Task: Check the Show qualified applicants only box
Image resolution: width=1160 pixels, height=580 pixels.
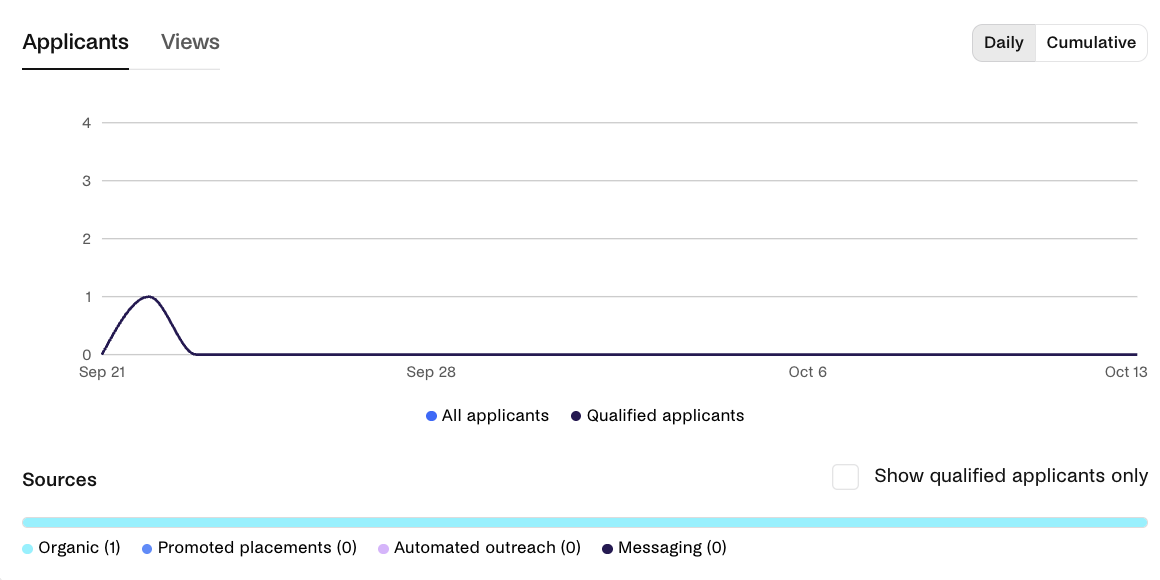Action: pyautogui.click(x=846, y=476)
